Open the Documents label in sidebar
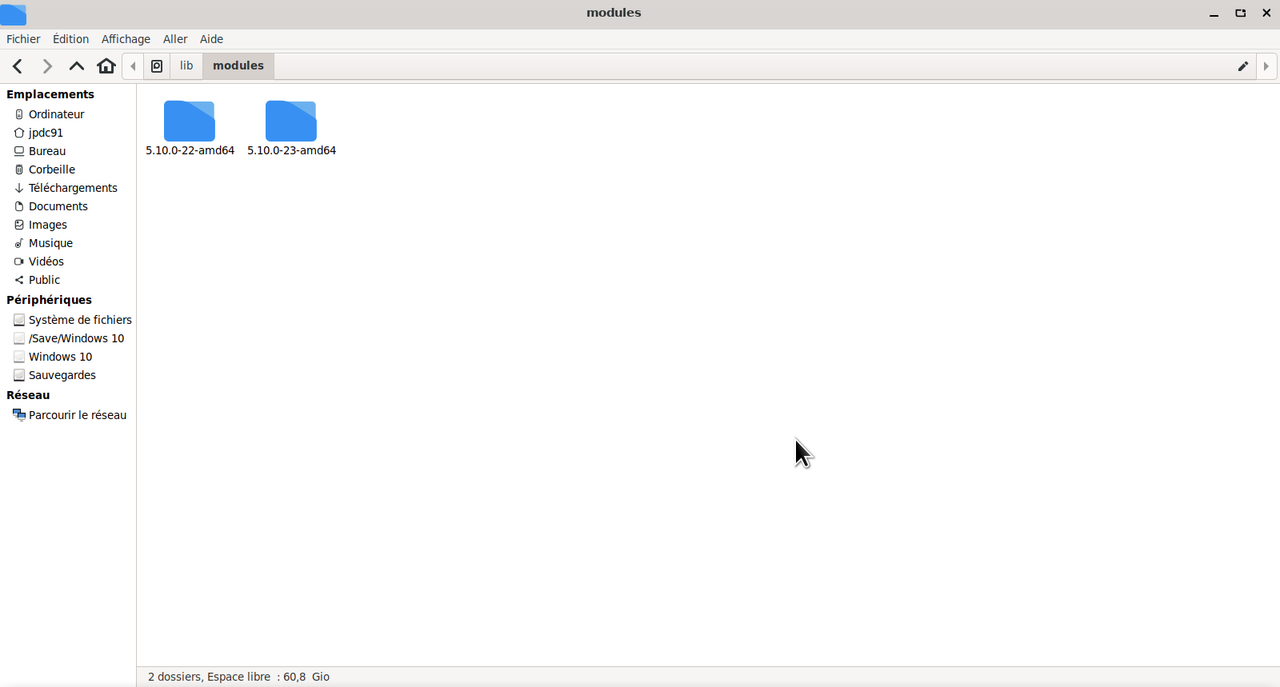1280x687 pixels. click(58, 206)
